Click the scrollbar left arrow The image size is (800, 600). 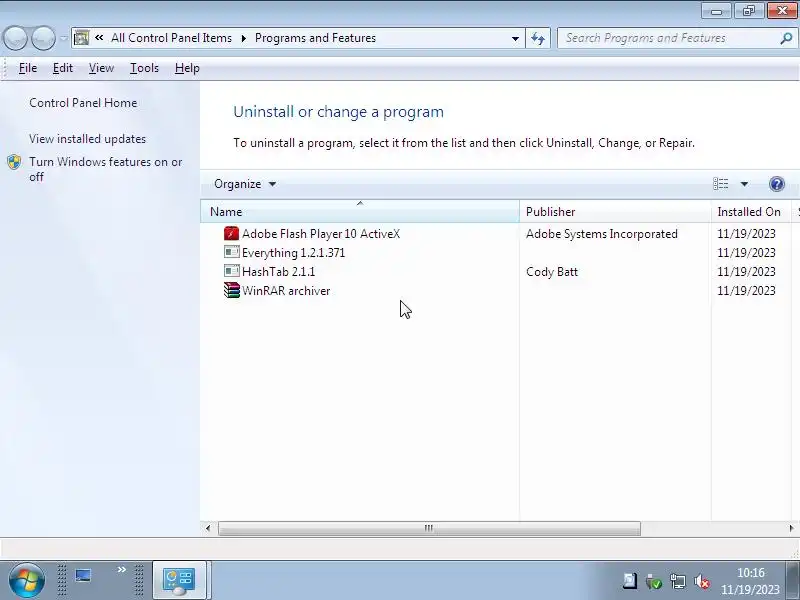(x=208, y=528)
